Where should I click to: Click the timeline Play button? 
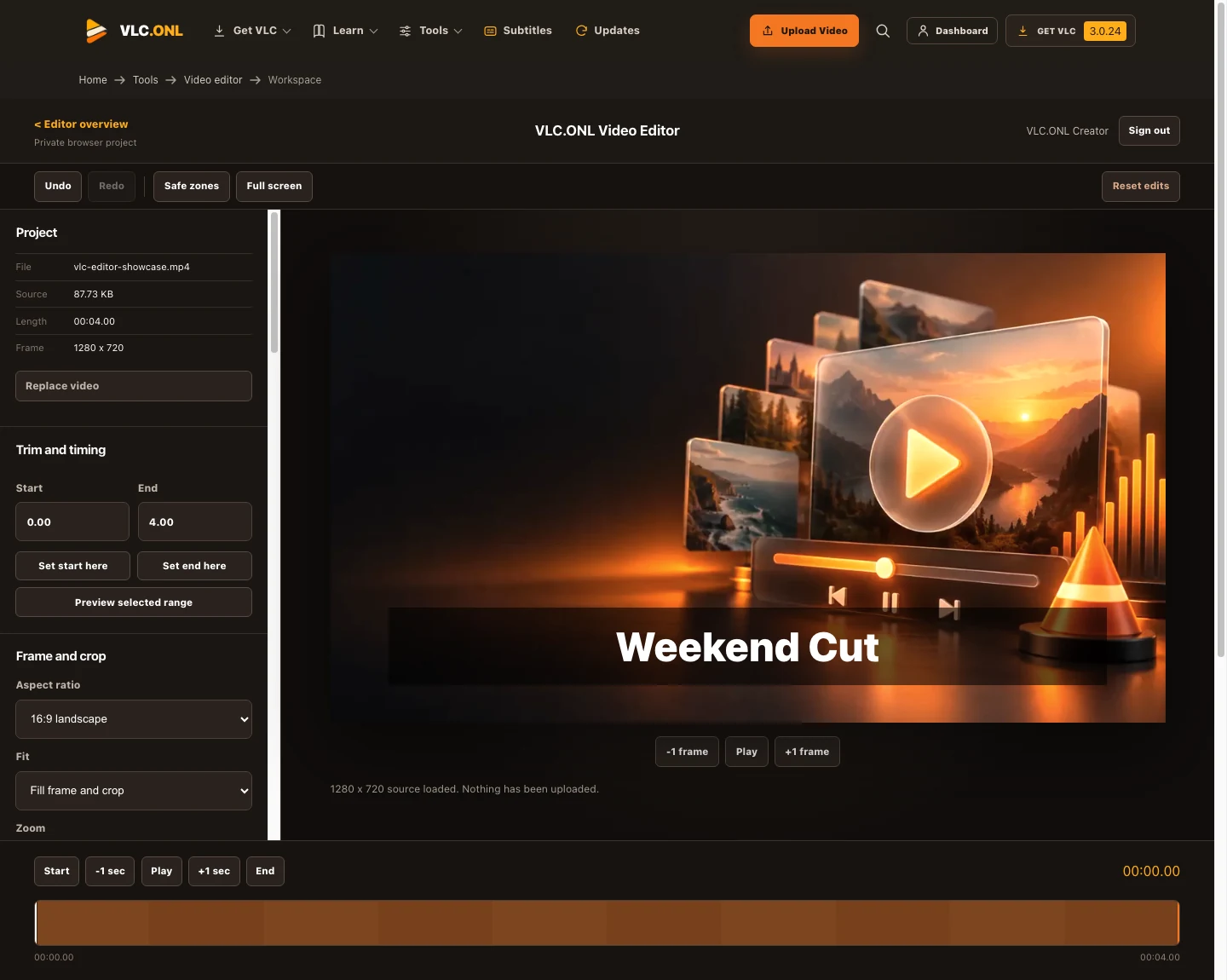tap(162, 871)
